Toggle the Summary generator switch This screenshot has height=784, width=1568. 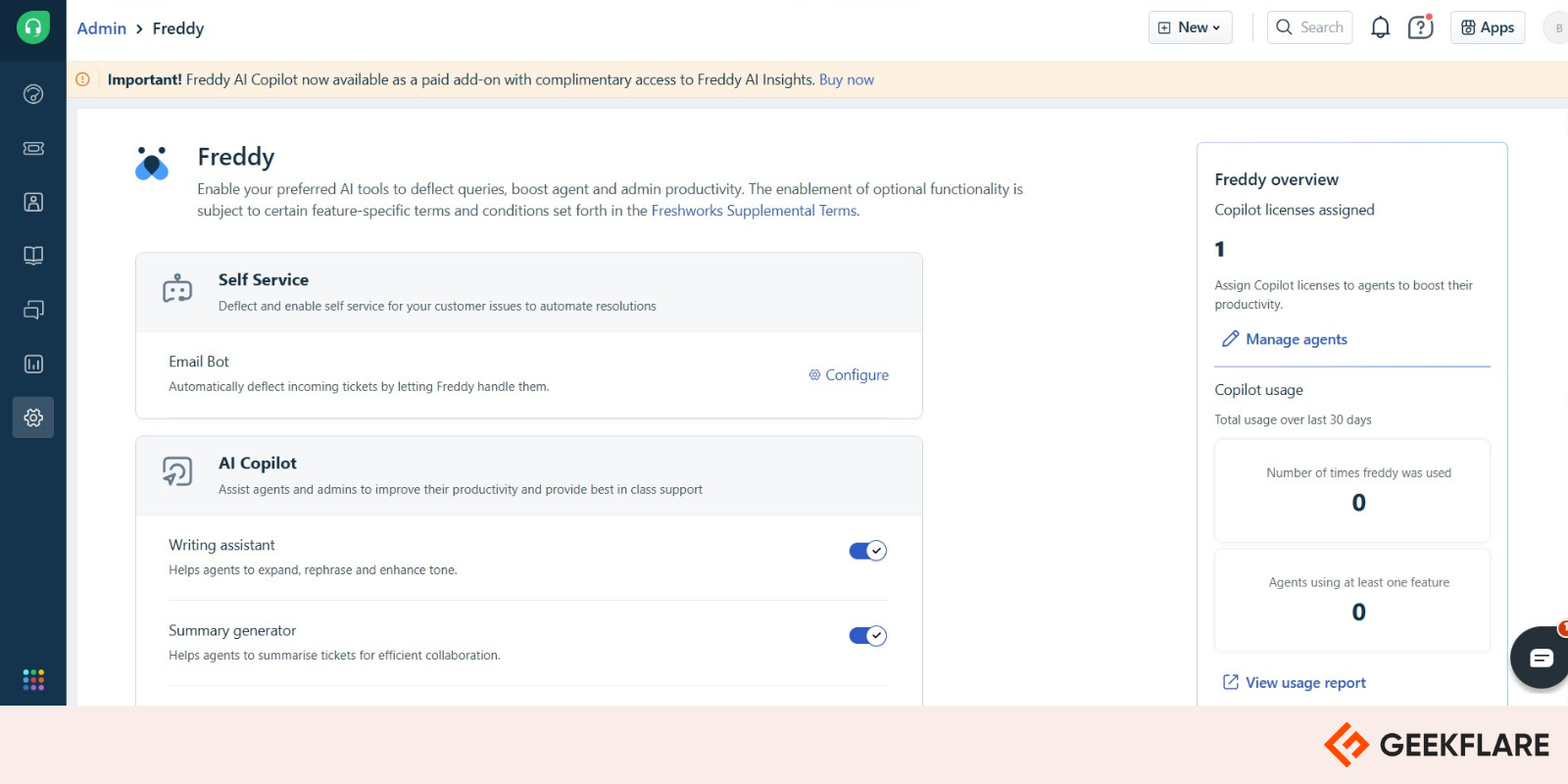pyautogui.click(x=867, y=636)
